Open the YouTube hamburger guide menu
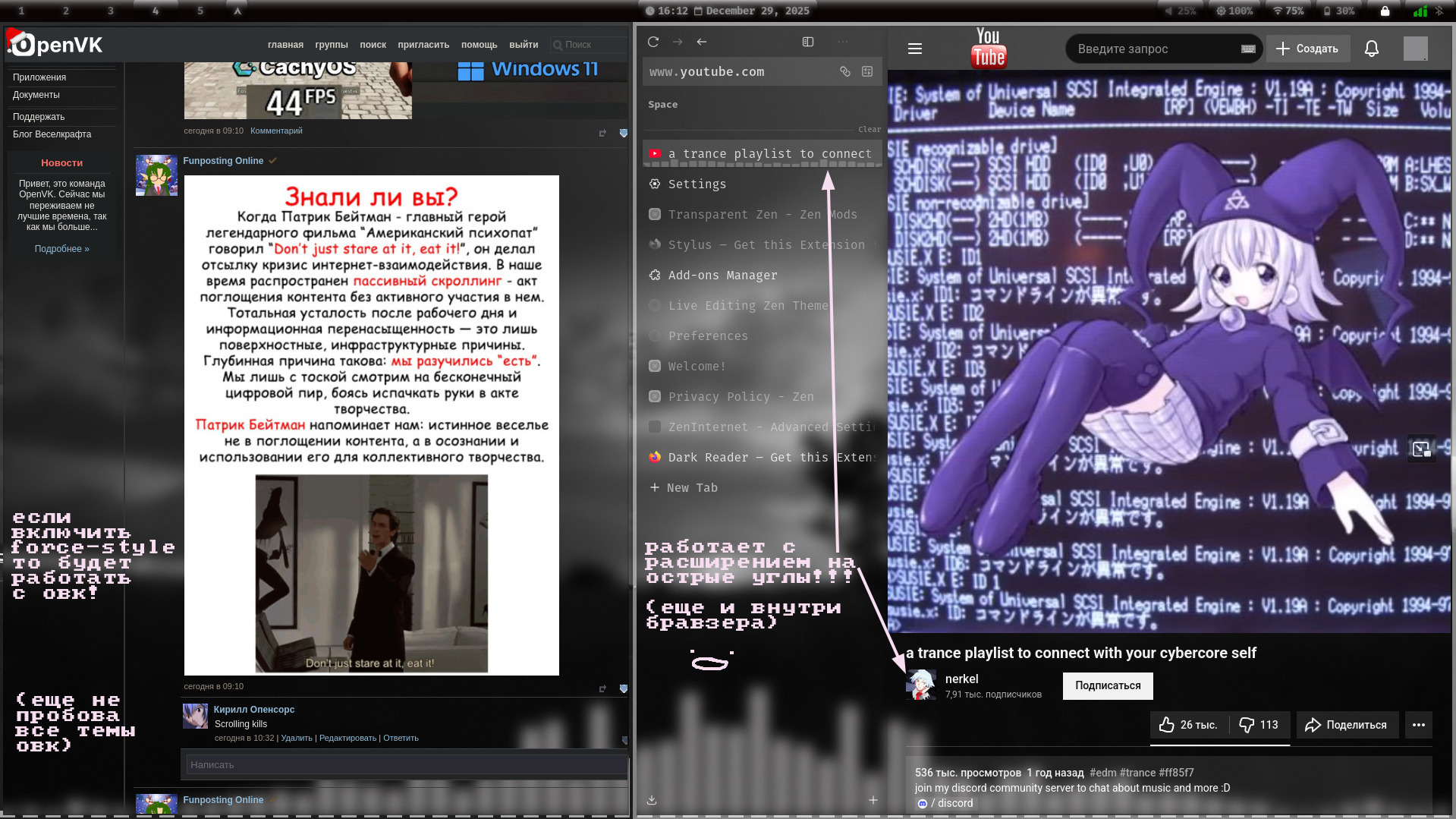 click(x=915, y=49)
